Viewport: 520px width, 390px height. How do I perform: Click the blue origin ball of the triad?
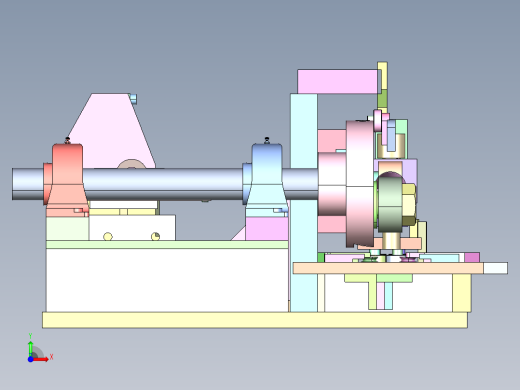(x=30, y=359)
